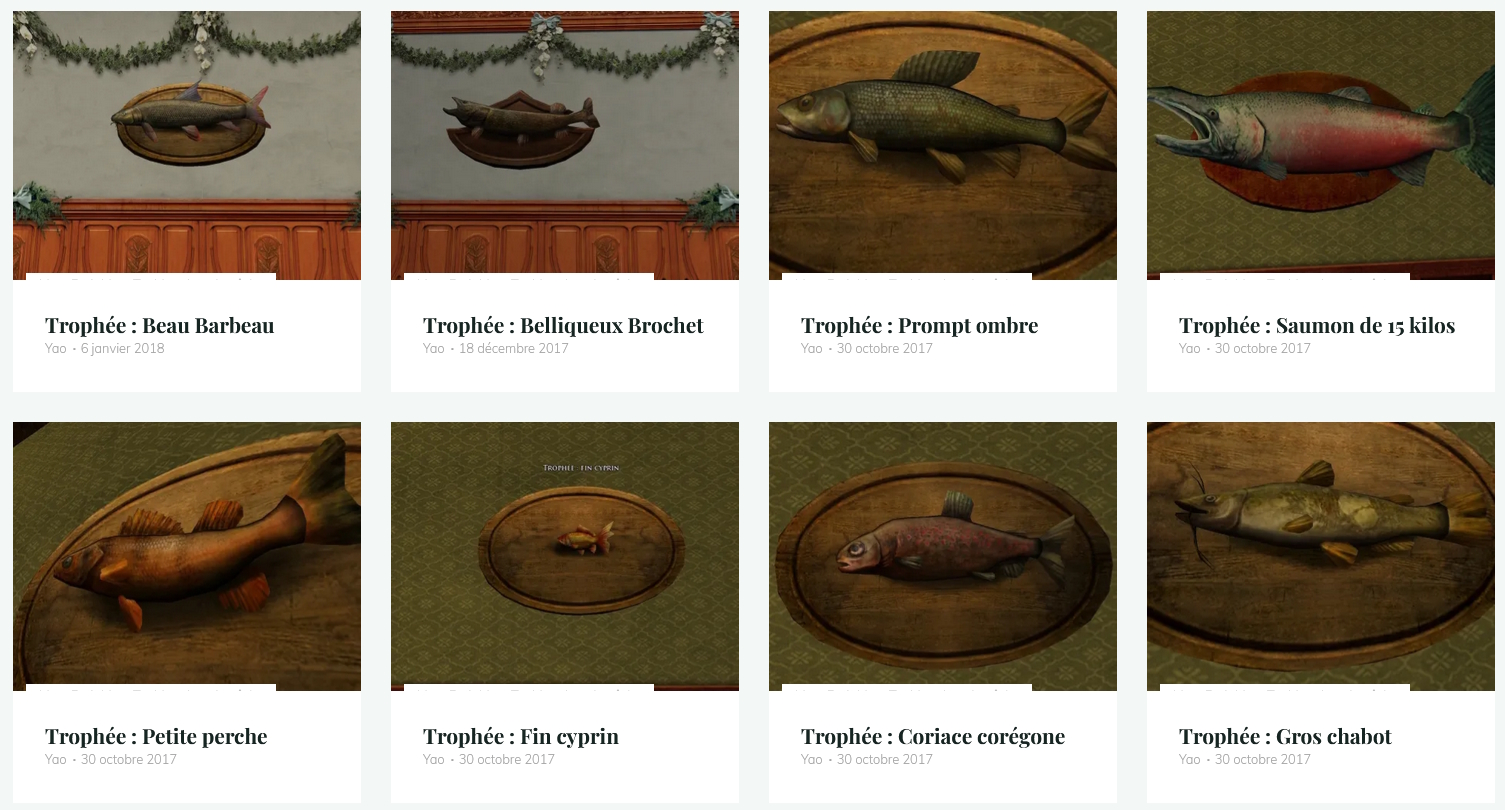Open the 'Trophée : Belliqueux Brochet' title link
The width and height of the screenshot is (1505, 810).
click(563, 326)
